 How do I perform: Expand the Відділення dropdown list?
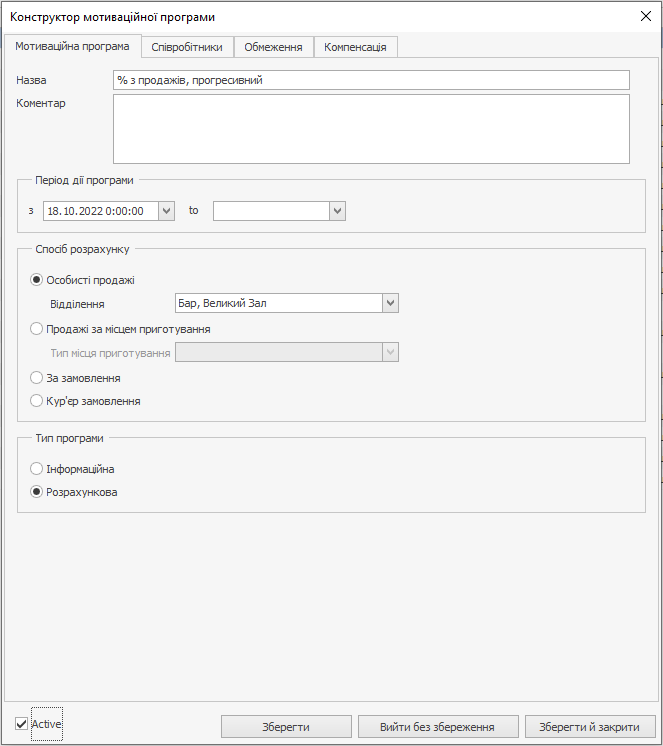tap(390, 303)
